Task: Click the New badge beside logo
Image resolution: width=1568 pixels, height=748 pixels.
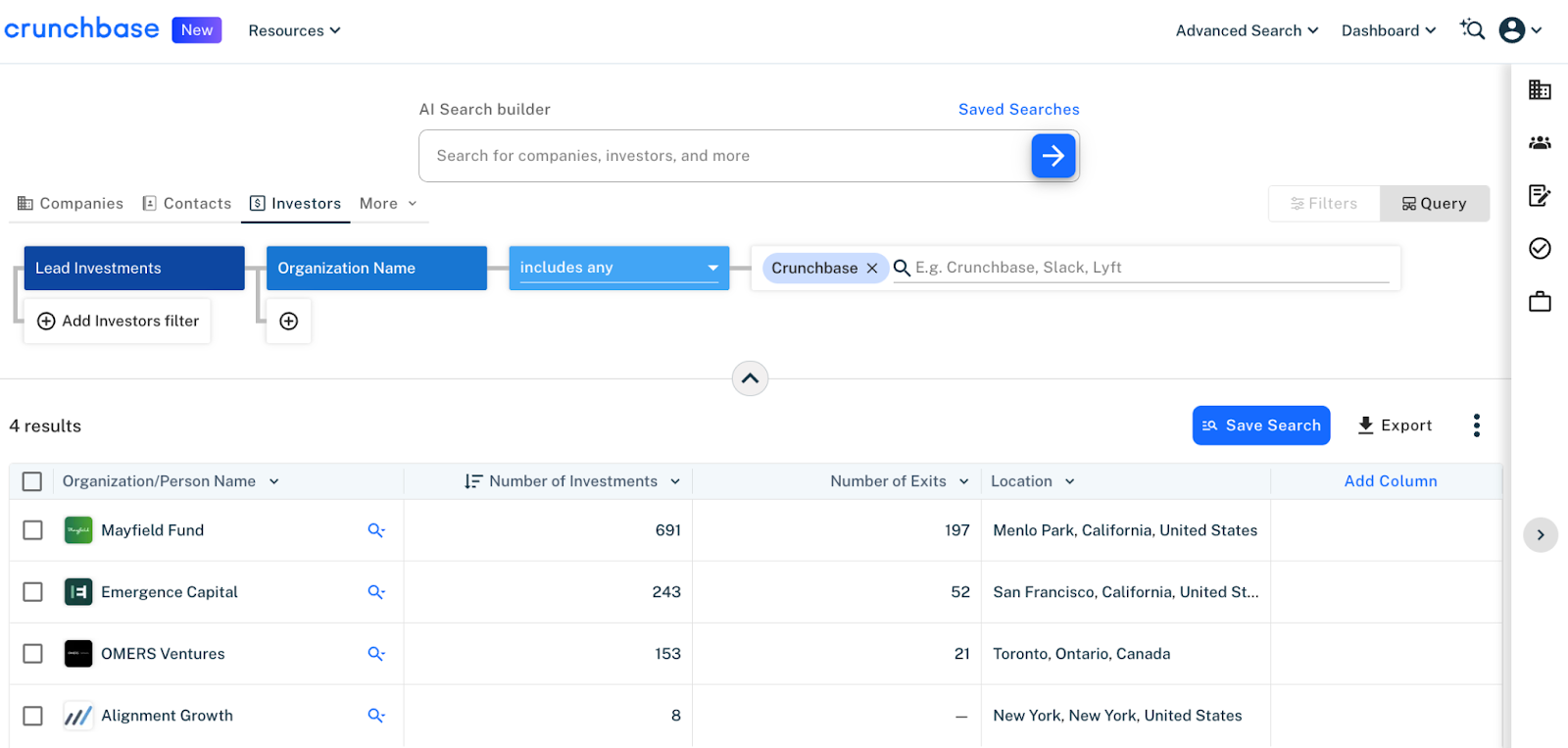Action: (x=197, y=30)
